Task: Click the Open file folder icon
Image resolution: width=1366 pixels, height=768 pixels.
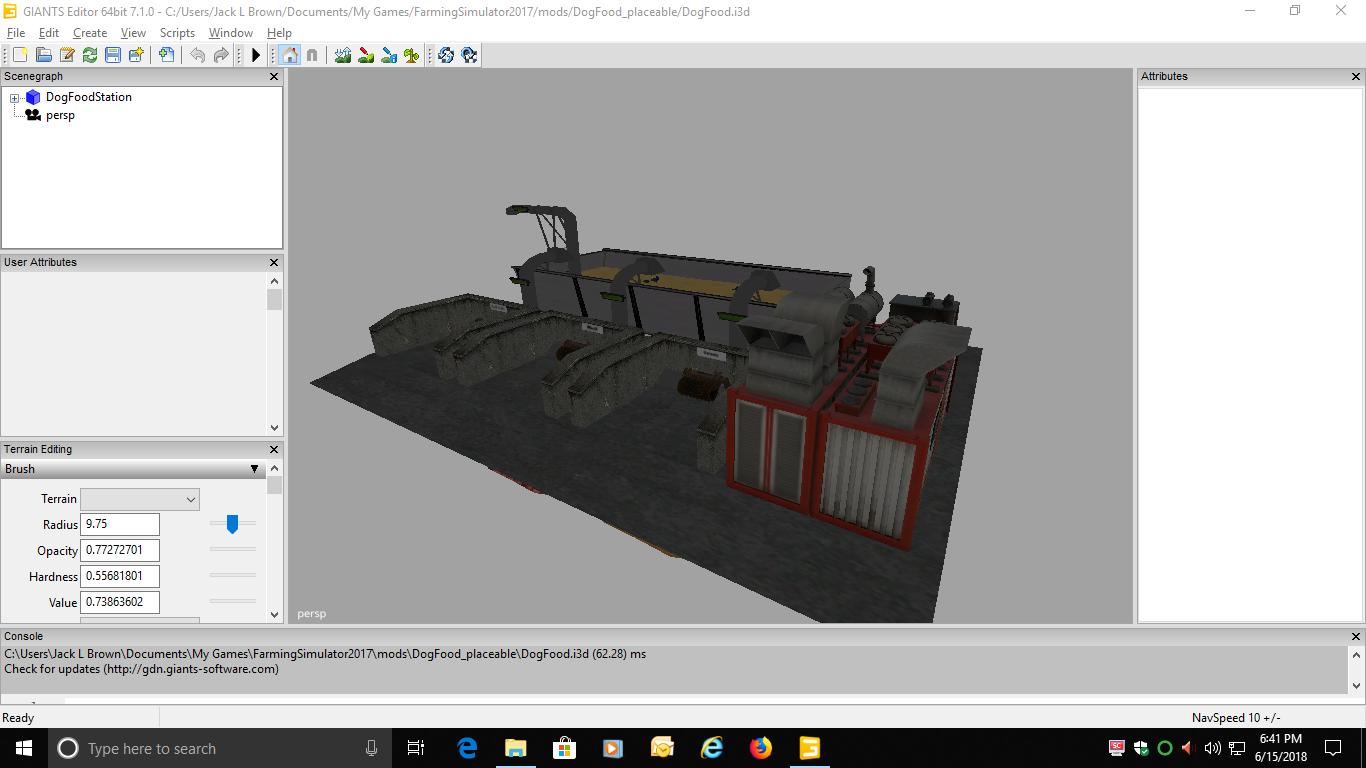Action: point(44,55)
